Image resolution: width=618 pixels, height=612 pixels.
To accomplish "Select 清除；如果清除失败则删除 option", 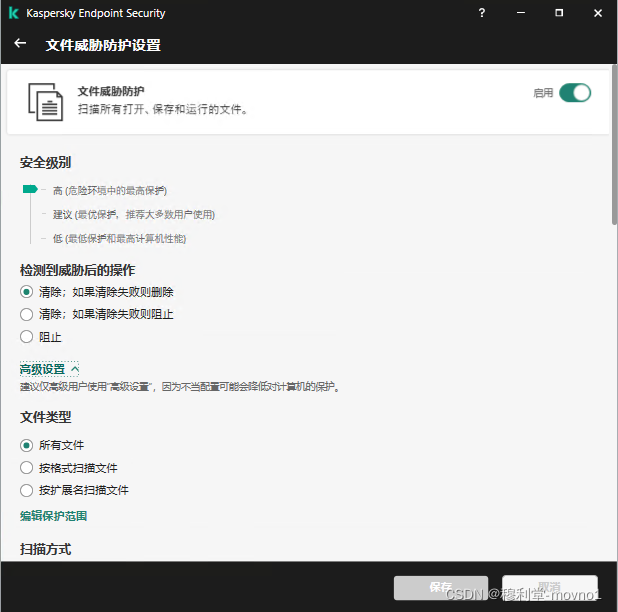I will click(97, 292).
